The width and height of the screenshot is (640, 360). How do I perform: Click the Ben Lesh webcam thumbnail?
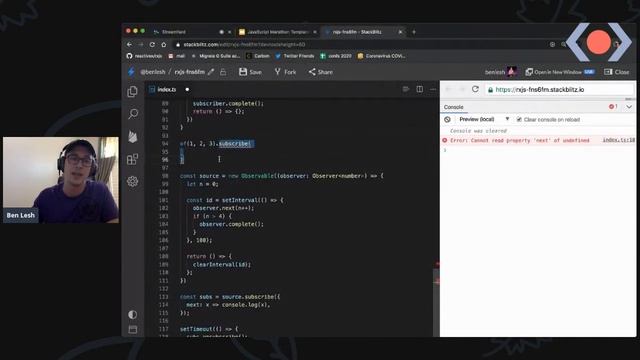pyautogui.click(x=61, y=180)
